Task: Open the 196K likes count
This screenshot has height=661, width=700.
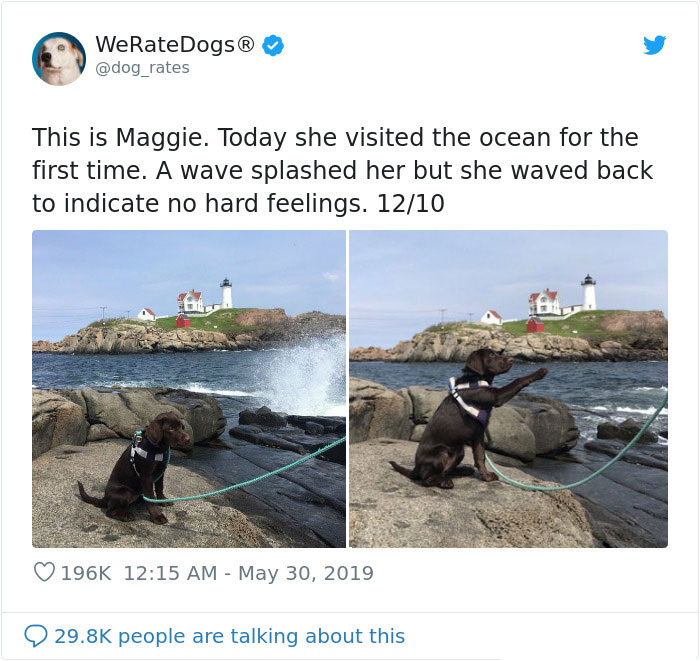Action: pyautogui.click(x=86, y=573)
